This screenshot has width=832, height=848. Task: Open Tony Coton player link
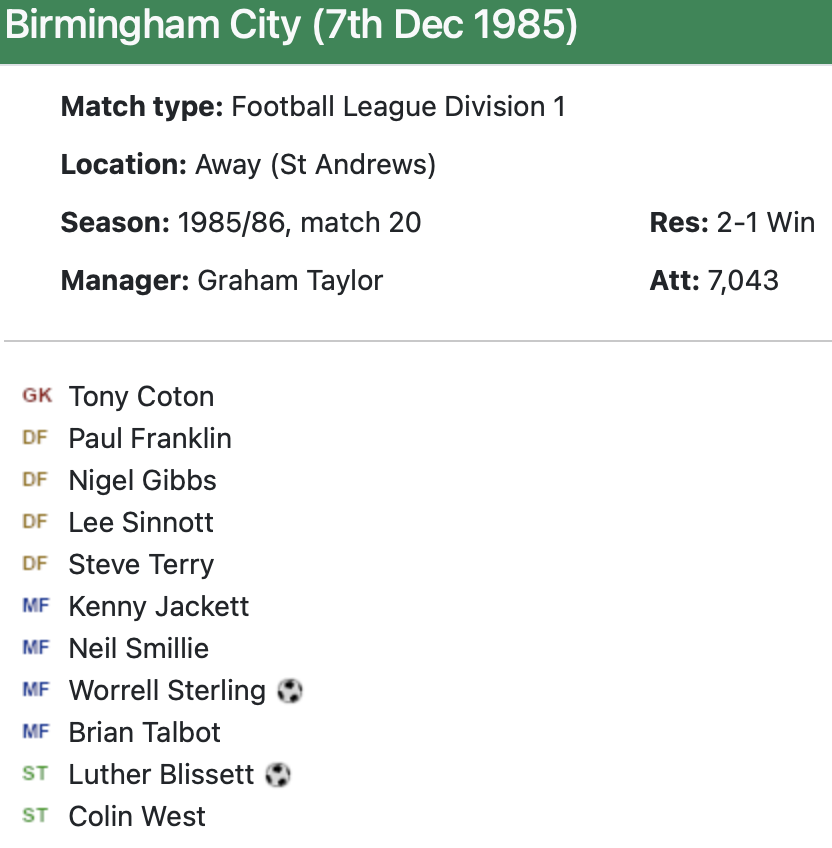(x=141, y=396)
